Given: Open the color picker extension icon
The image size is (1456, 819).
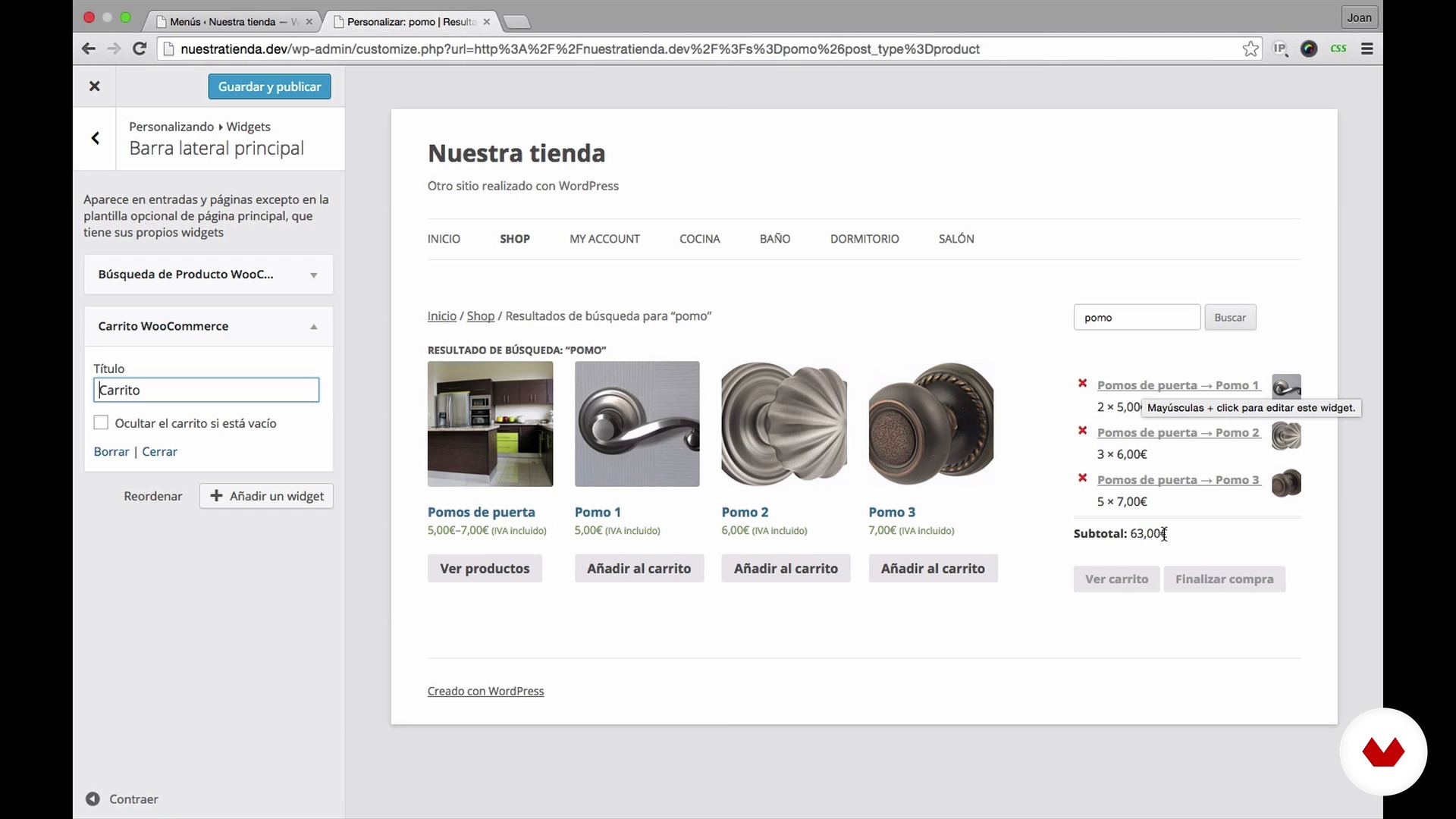Looking at the screenshot, I should (x=1309, y=49).
